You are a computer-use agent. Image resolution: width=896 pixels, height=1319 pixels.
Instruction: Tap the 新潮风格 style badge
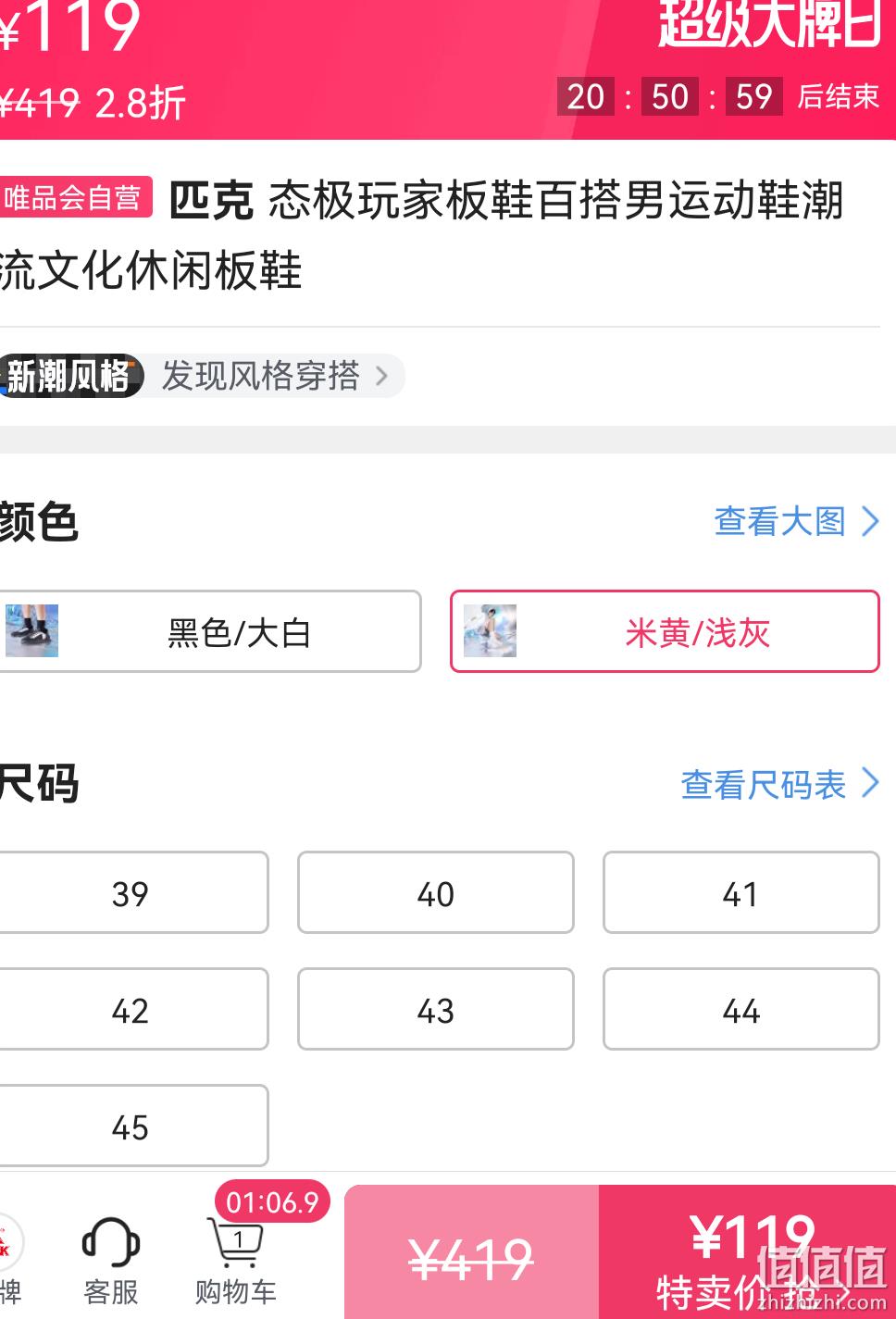[x=70, y=376]
